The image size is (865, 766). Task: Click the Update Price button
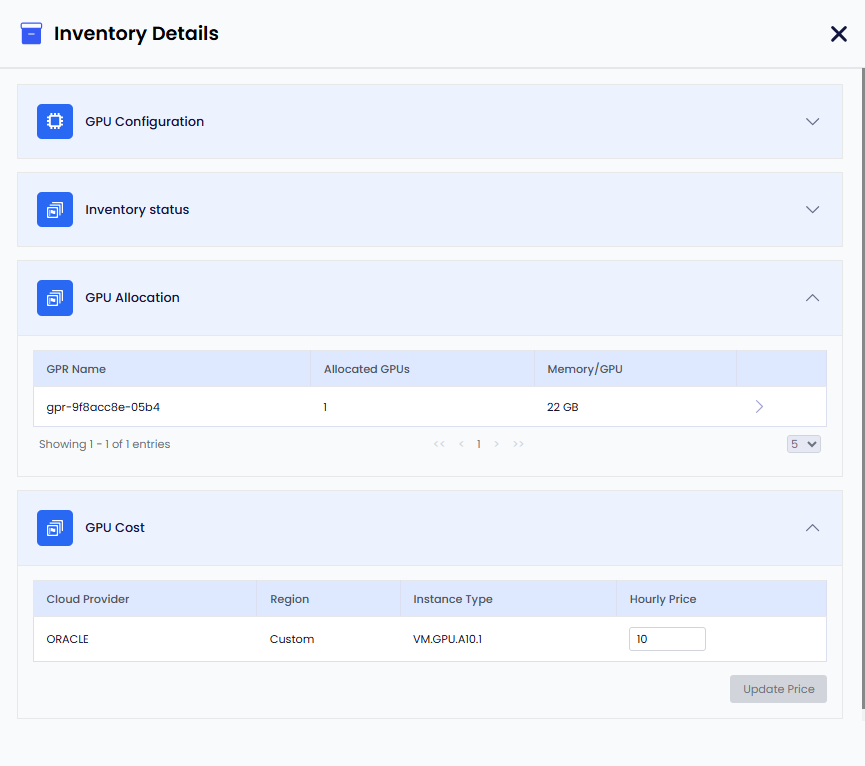pyautogui.click(x=778, y=689)
